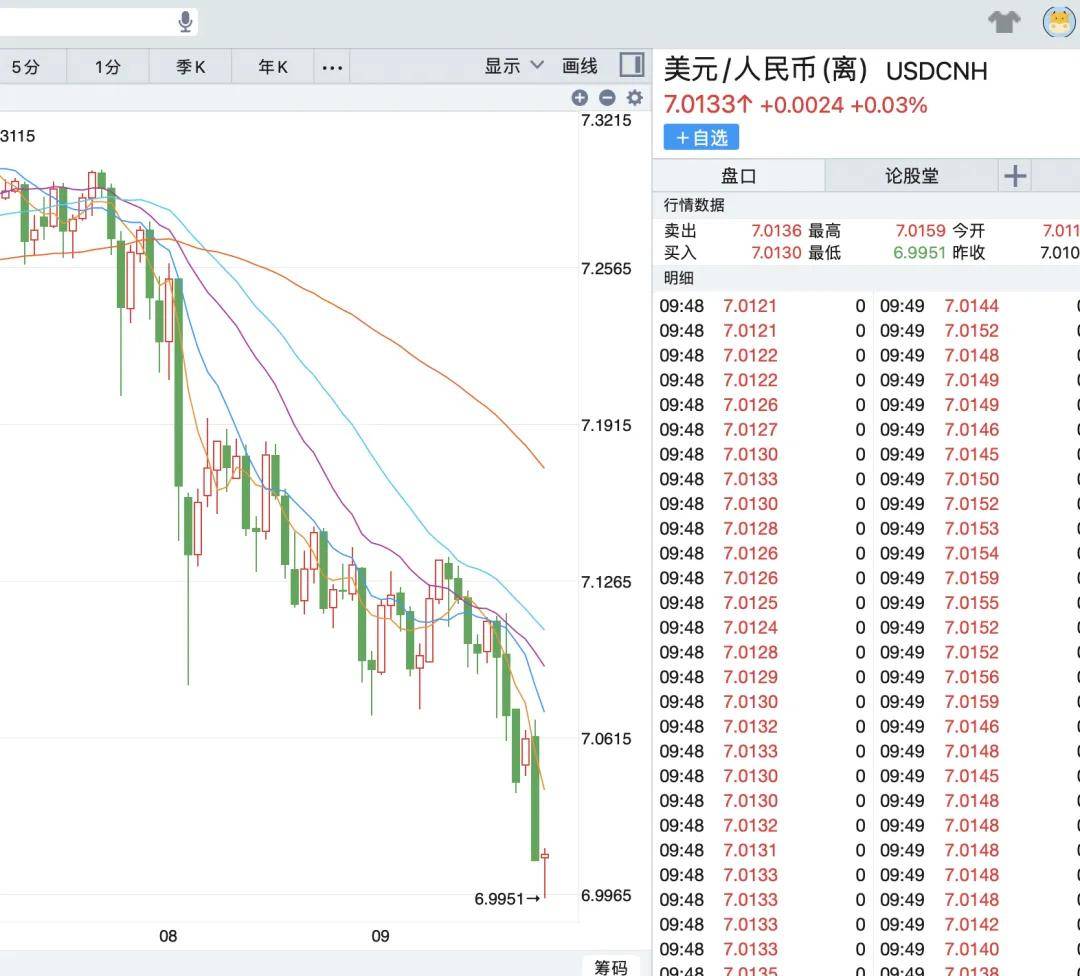Open the skin theme shirt icon
Screen dimensions: 1080x976
pos(1004,21)
